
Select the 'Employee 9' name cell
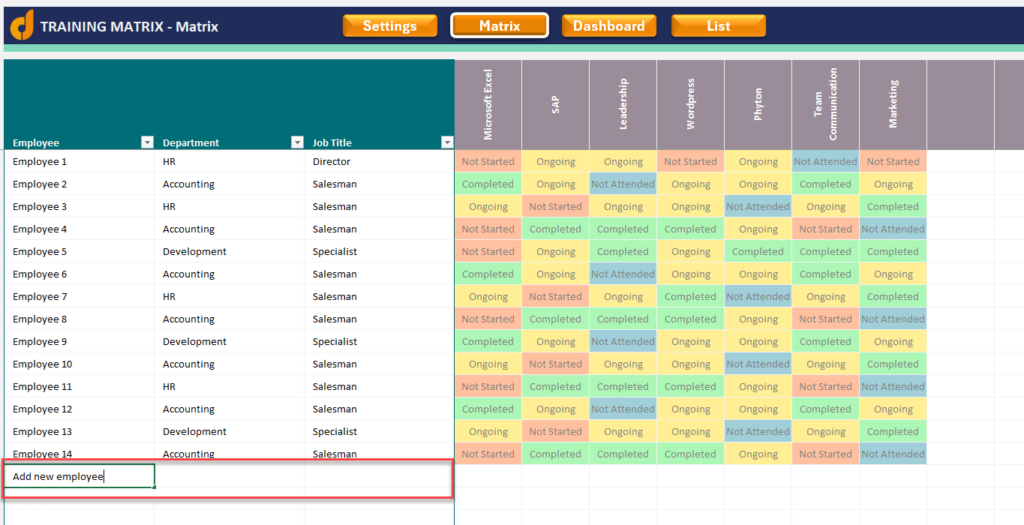click(80, 342)
